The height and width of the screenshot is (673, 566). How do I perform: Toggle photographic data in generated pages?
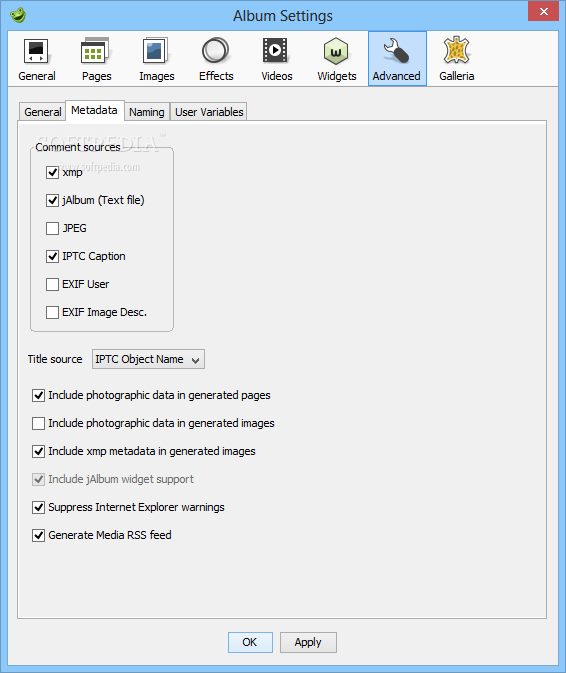[x=39, y=395]
